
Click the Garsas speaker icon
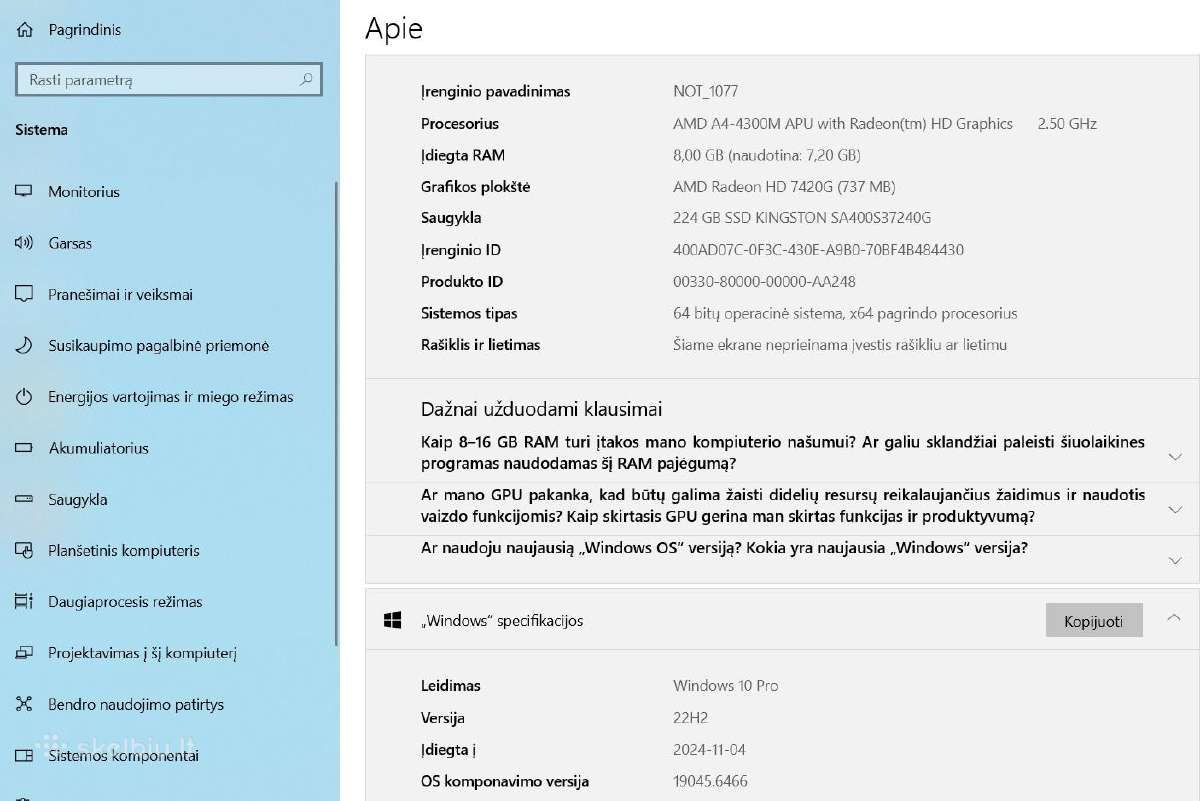[x=24, y=243]
